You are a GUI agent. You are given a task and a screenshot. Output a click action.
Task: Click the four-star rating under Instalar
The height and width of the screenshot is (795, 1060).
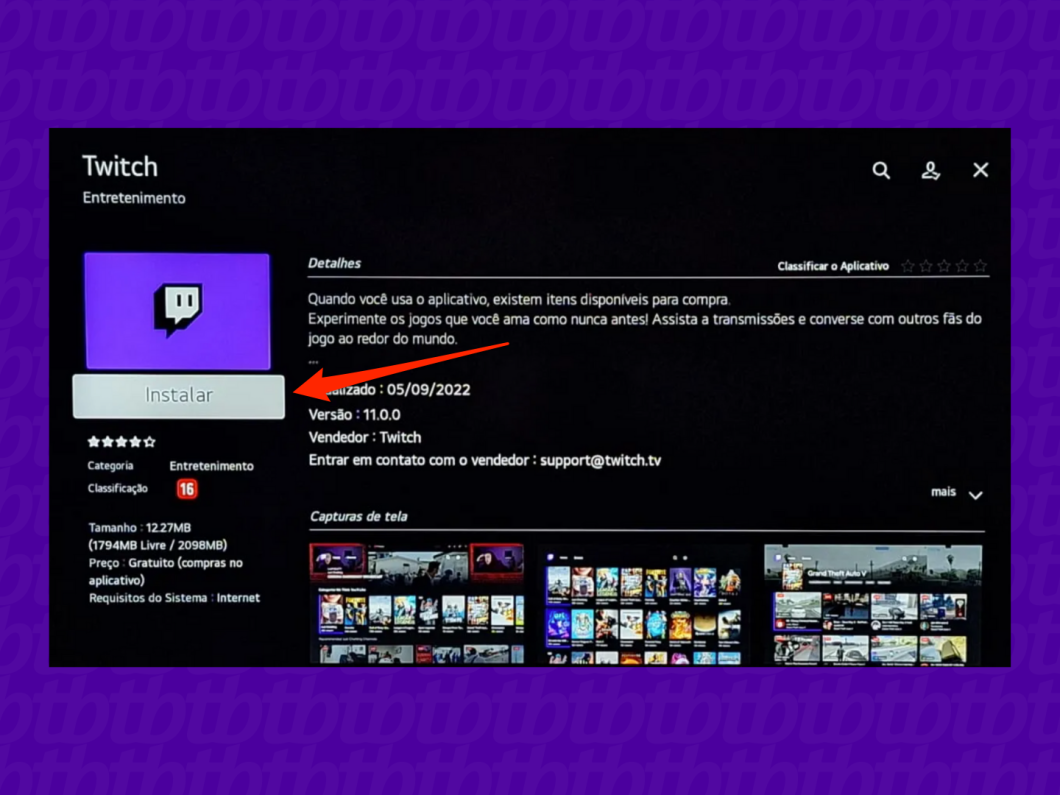[x=122, y=442]
